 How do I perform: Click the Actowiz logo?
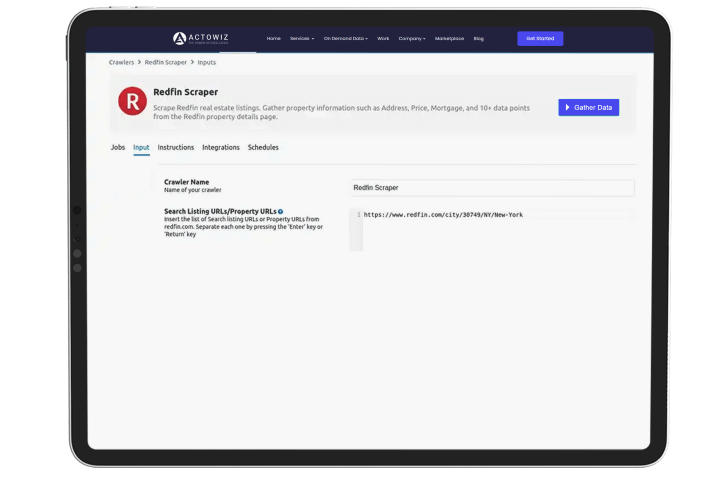tap(201, 39)
